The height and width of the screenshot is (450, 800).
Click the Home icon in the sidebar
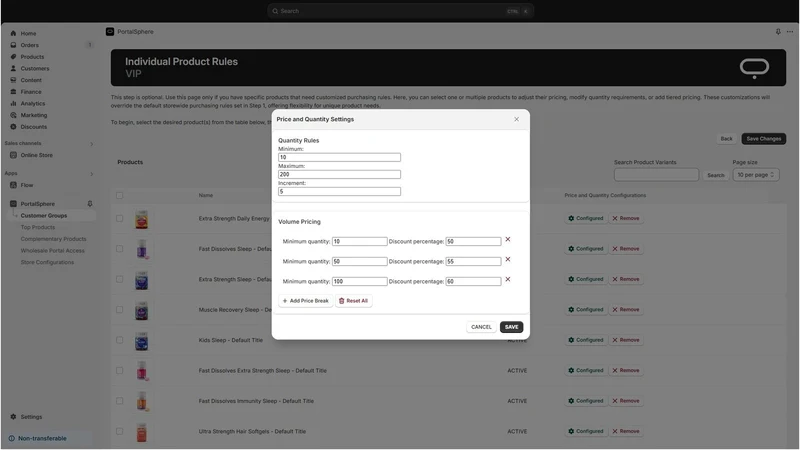[x=13, y=33]
